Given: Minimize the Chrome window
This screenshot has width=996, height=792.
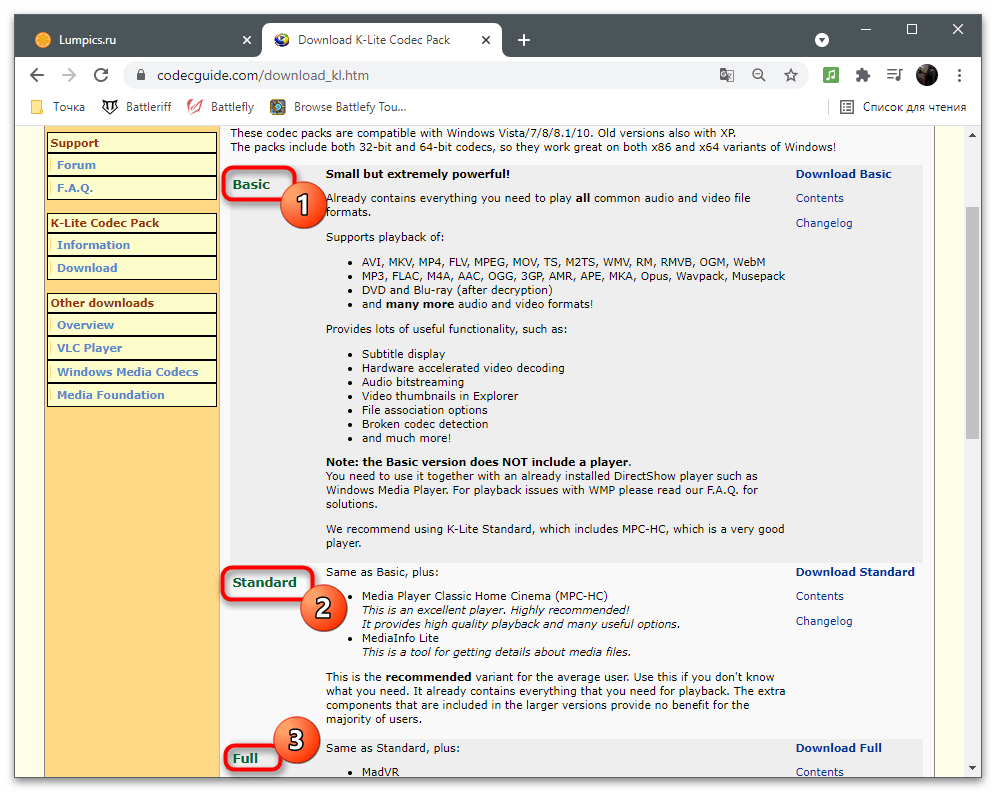Looking at the screenshot, I should [865, 29].
